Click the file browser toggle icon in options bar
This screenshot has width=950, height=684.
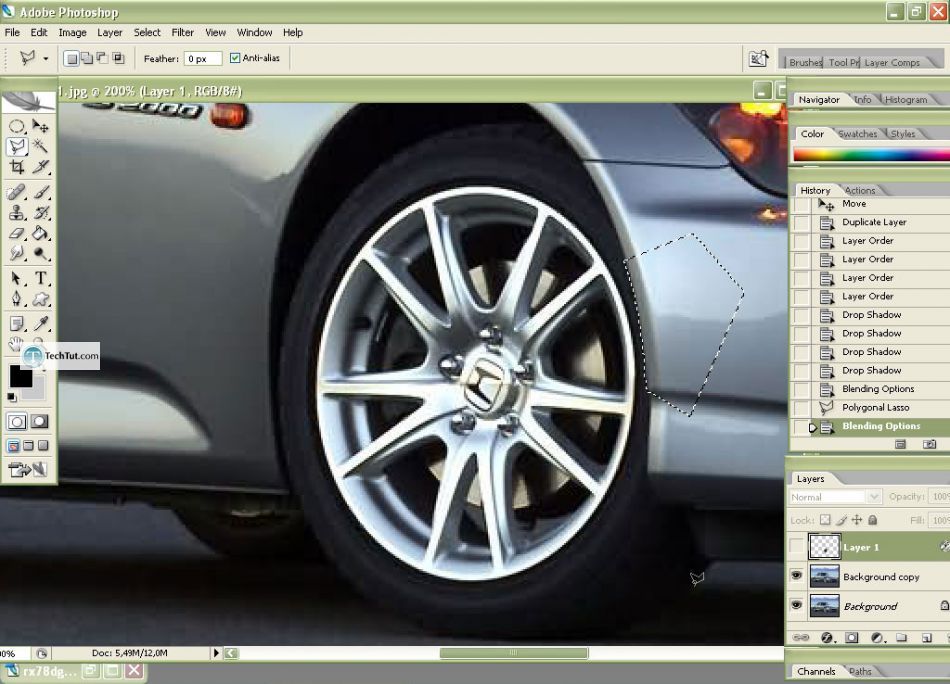click(x=758, y=59)
